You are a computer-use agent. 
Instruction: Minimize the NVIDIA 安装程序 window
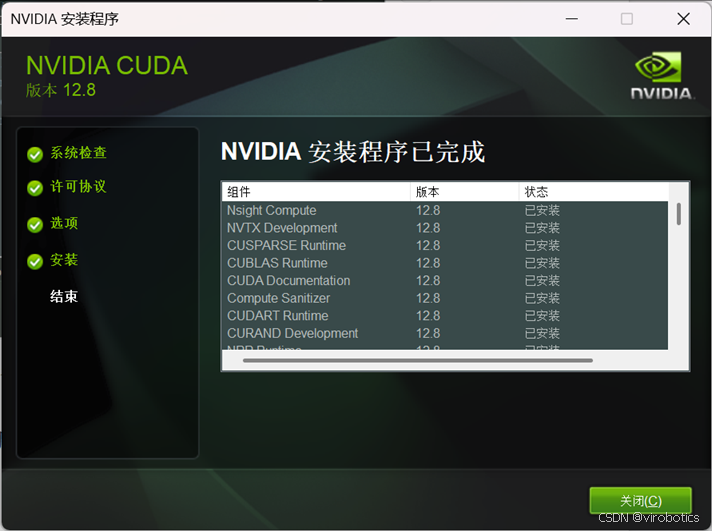(572, 19)
